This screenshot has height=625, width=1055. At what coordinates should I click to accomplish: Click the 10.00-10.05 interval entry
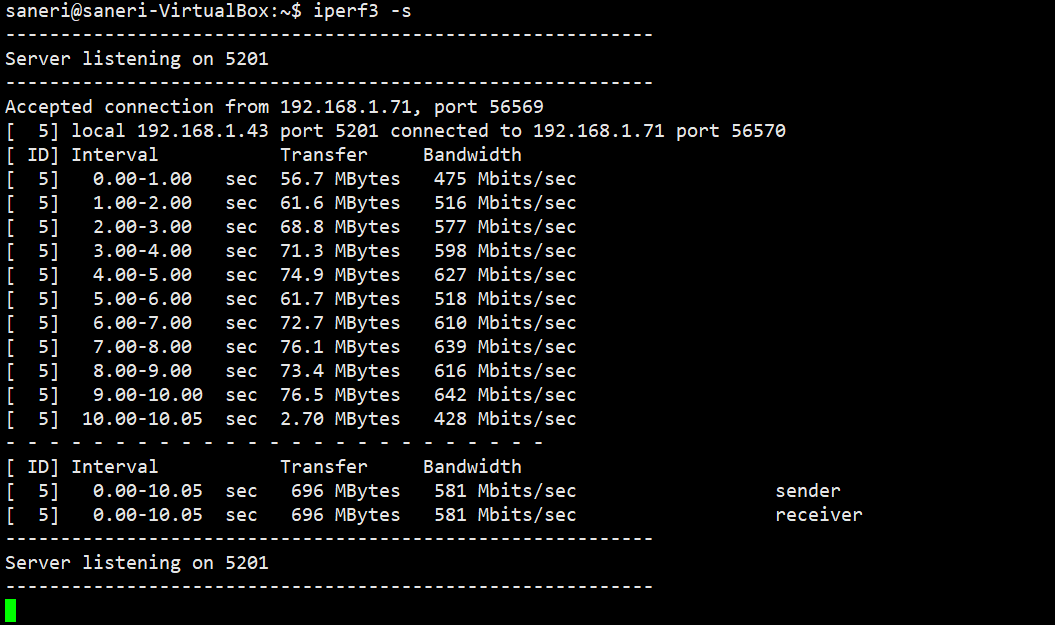(142, 419)
